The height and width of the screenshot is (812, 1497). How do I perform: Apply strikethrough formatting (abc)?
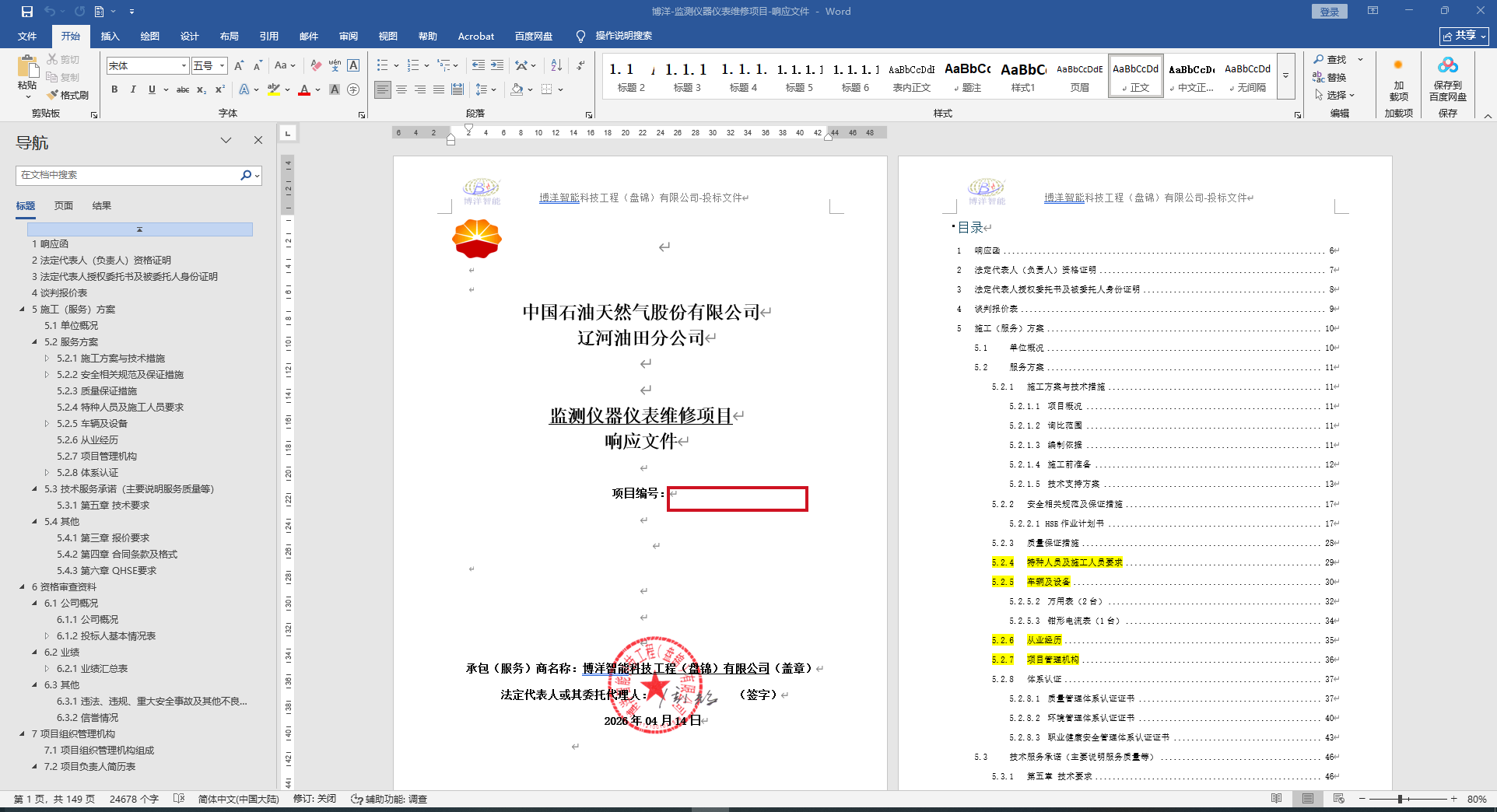[183, 89]
